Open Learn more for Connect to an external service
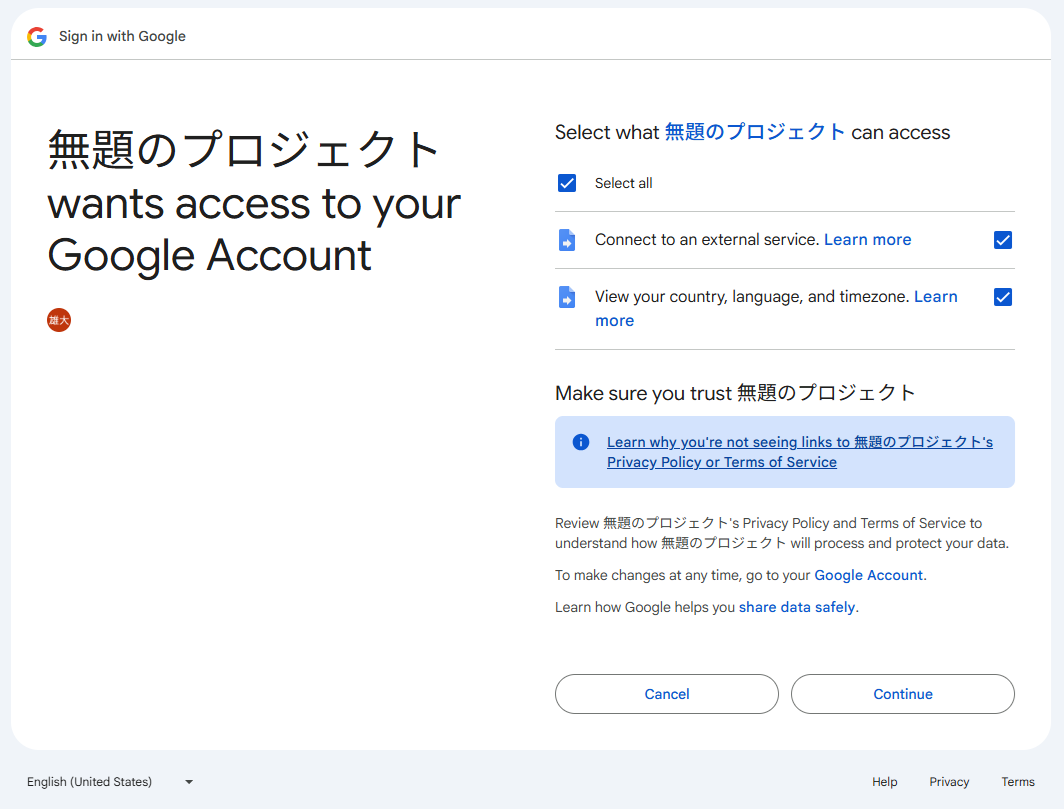Screen dimensions: 1064x809 867,240
